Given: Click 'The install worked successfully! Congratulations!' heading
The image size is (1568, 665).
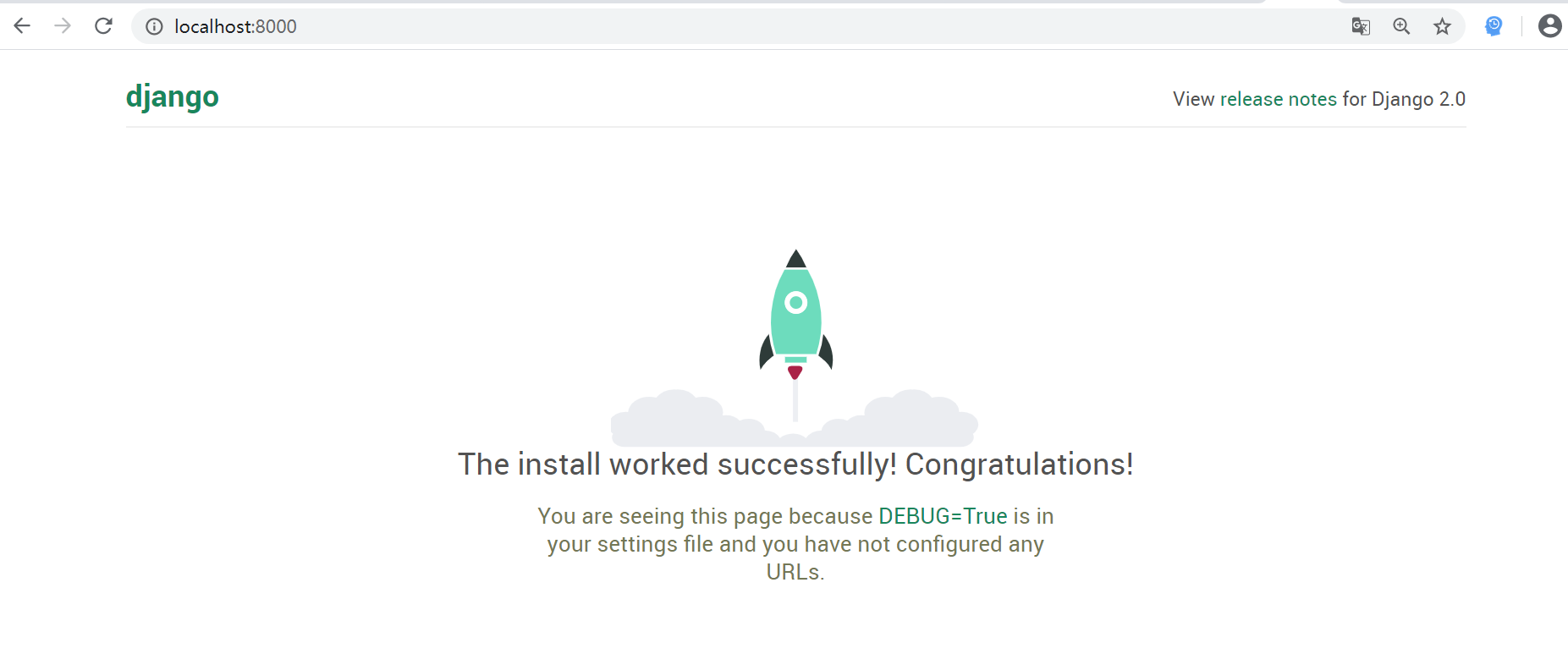Looking at the screenshot, I should [x=795, y=464].
